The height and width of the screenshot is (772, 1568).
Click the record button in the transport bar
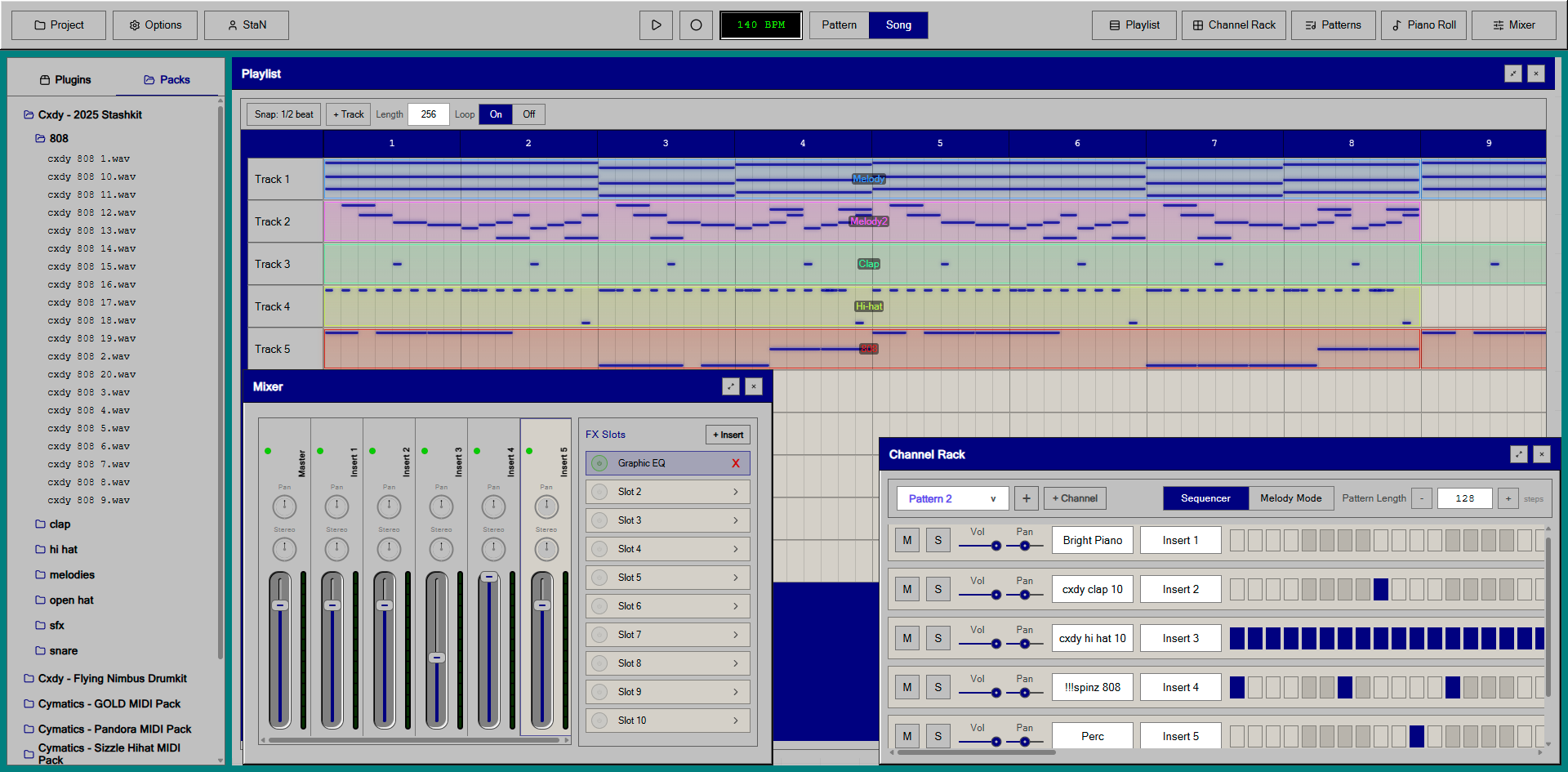pyautogui.click(x=696, y=25)
